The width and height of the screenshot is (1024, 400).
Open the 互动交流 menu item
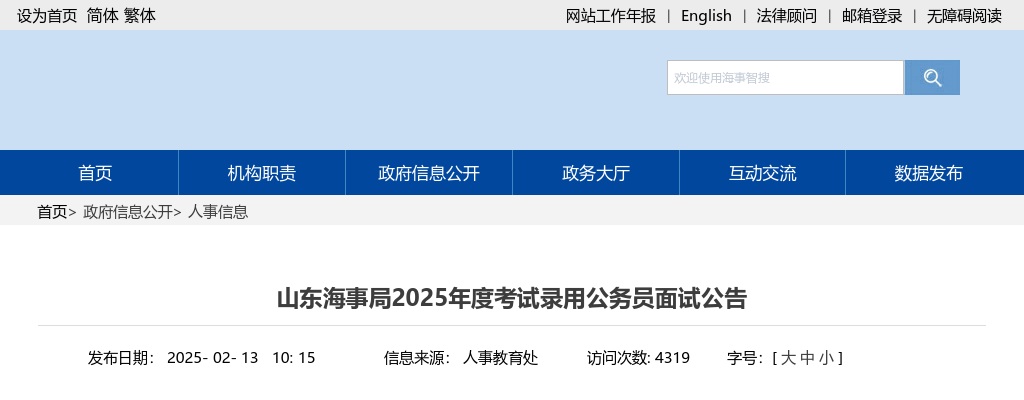(763, 173)
